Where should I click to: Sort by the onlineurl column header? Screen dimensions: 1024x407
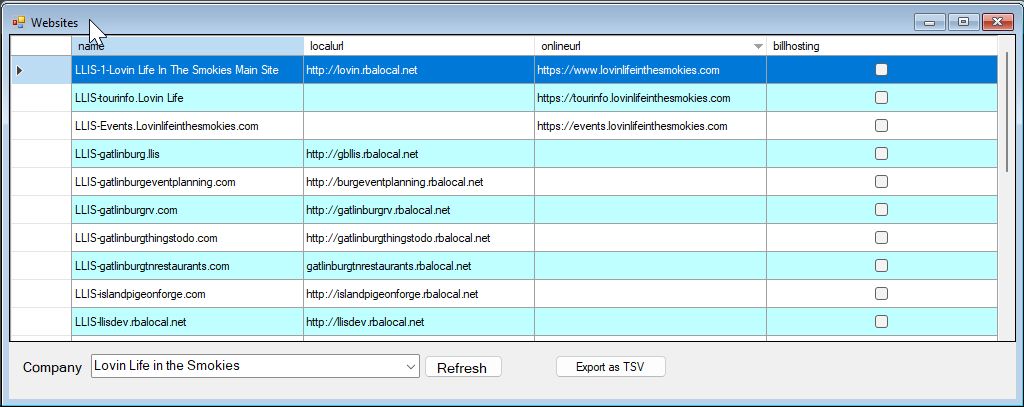(650, 46)
